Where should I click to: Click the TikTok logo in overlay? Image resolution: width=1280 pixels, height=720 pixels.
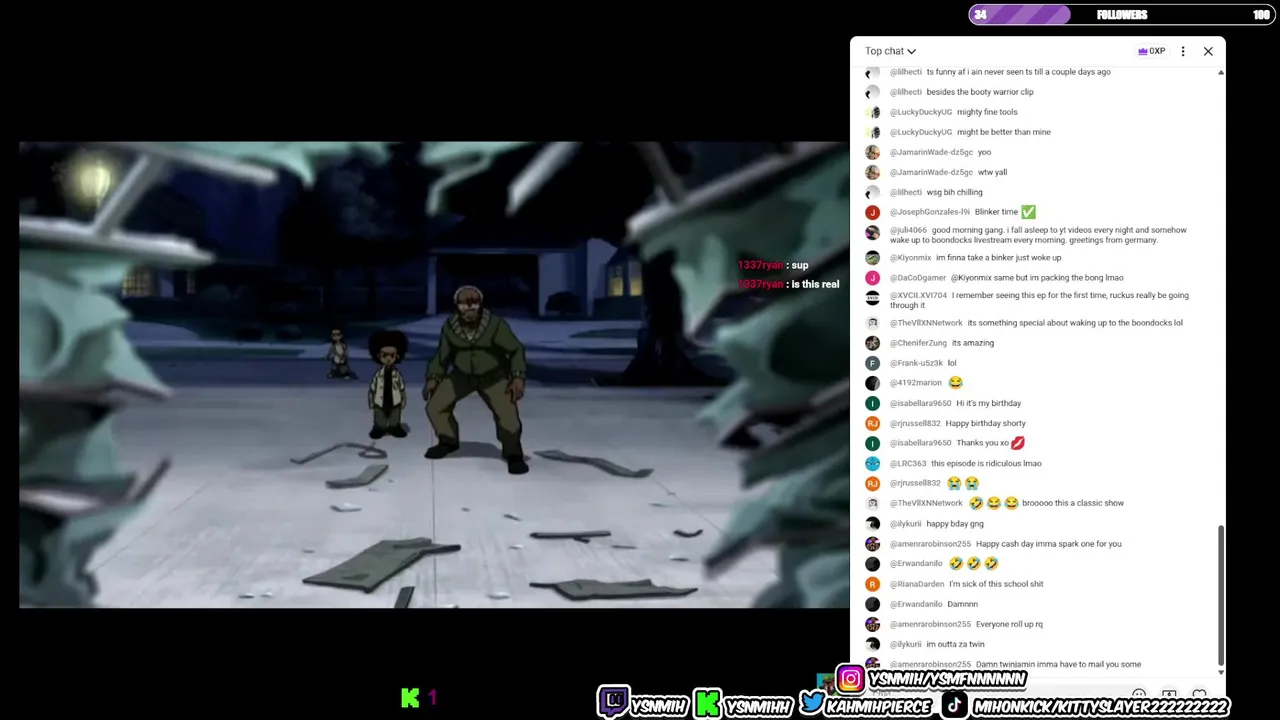coord(954,705)
